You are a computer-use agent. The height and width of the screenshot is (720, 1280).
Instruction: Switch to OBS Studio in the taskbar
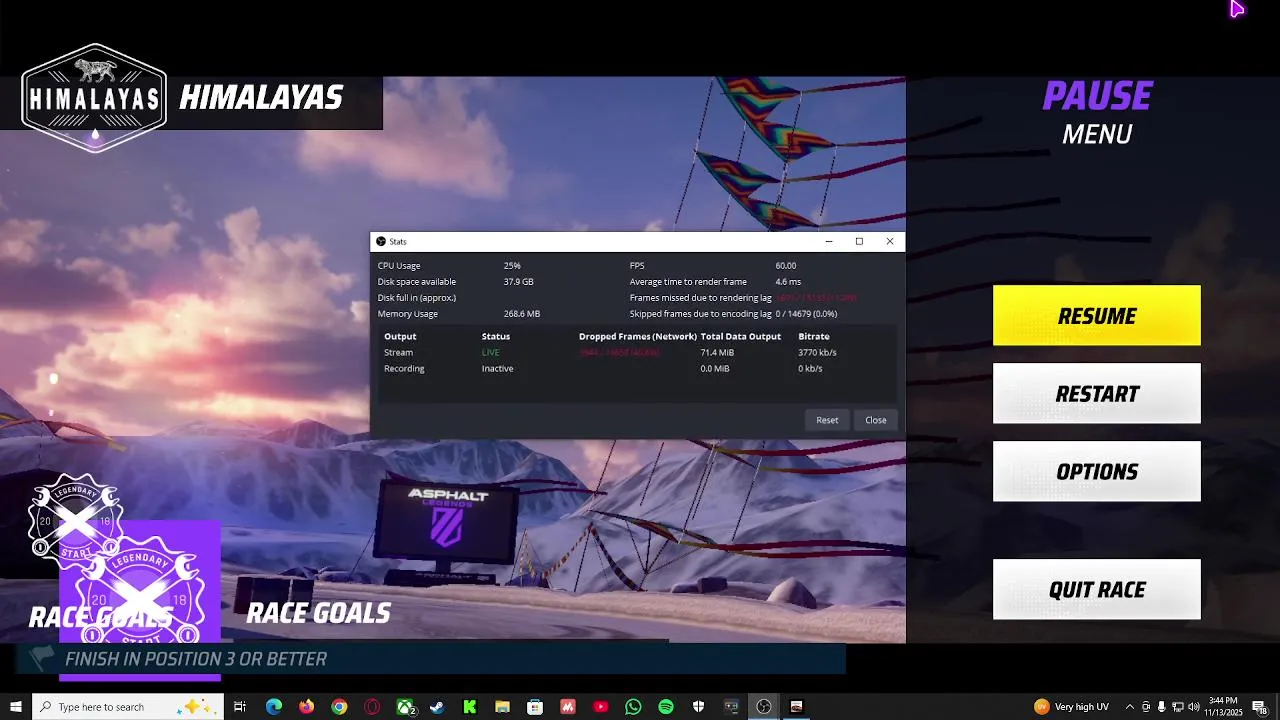click(x=764, y=707)
